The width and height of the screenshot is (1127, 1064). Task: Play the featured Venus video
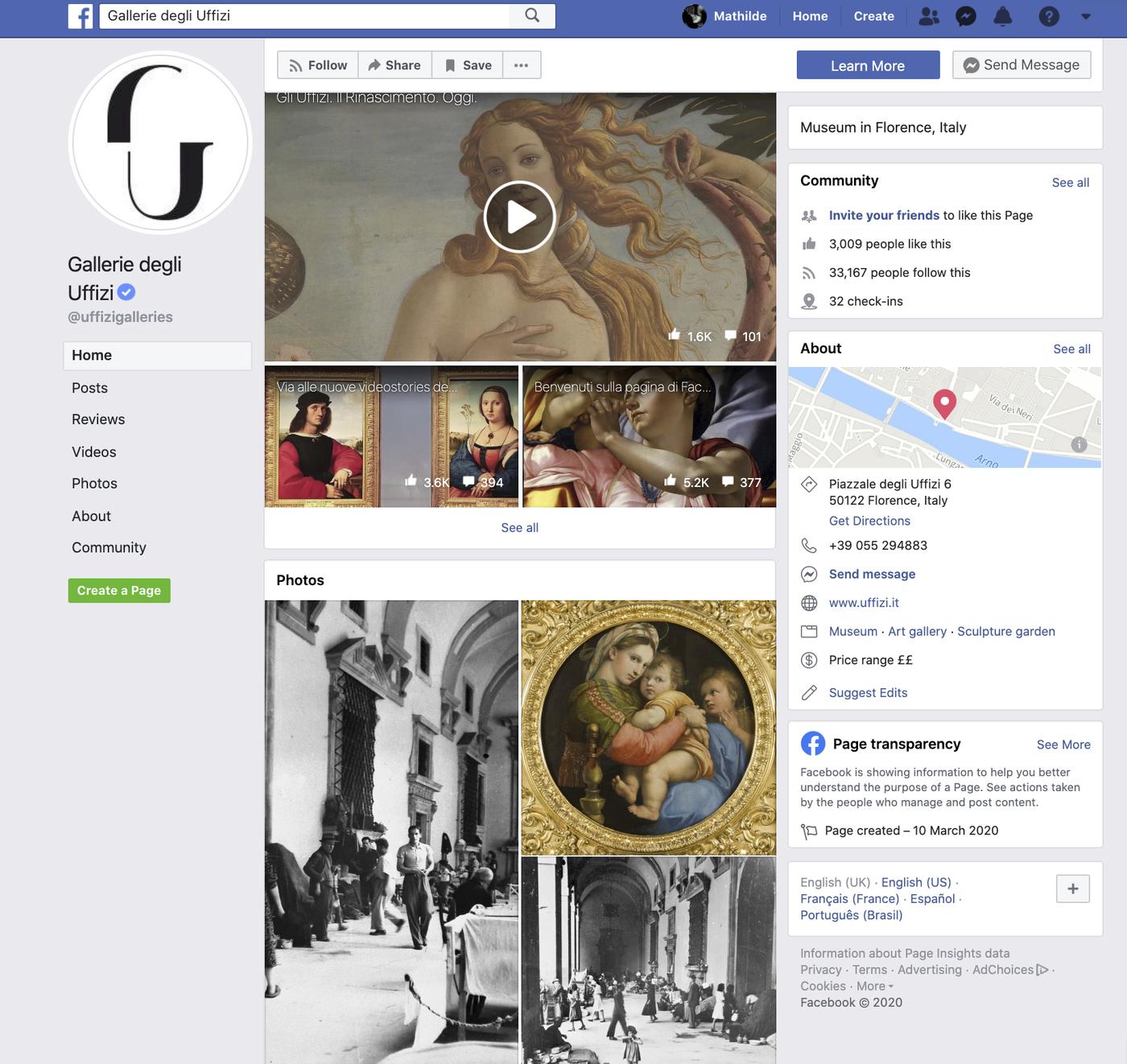coord(520,217)
